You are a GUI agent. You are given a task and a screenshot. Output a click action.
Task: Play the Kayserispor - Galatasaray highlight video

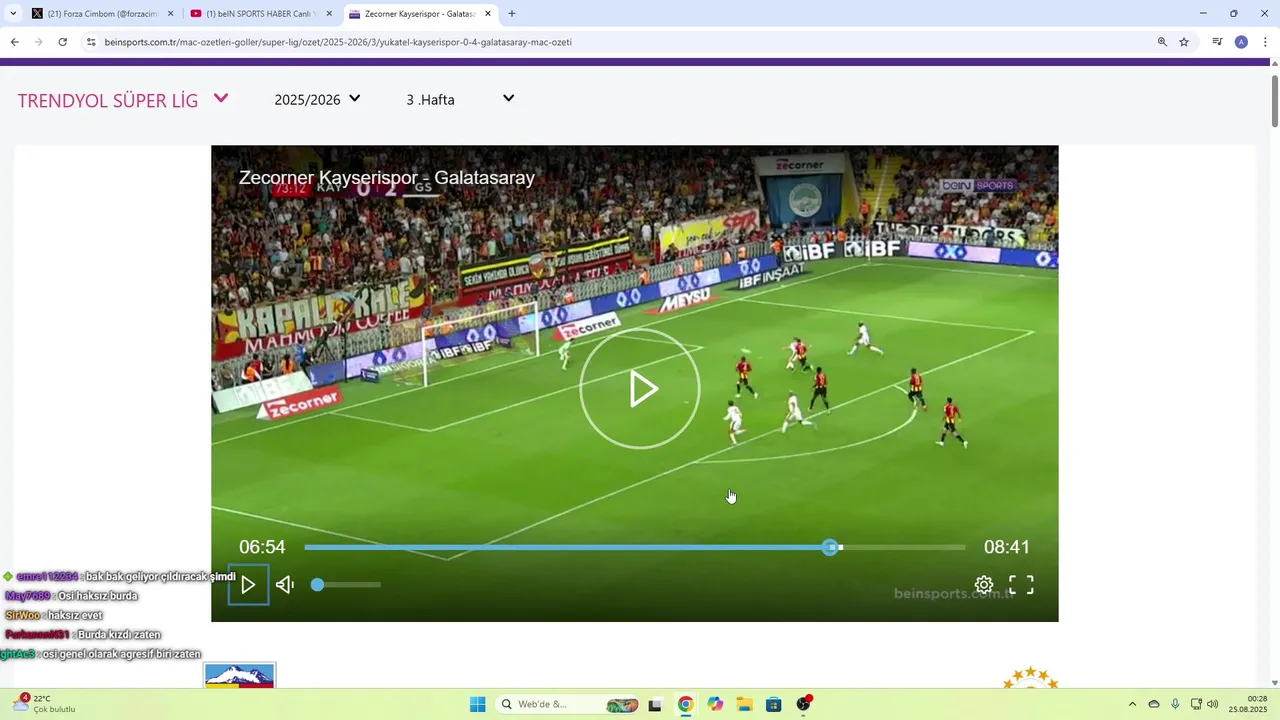639,388
